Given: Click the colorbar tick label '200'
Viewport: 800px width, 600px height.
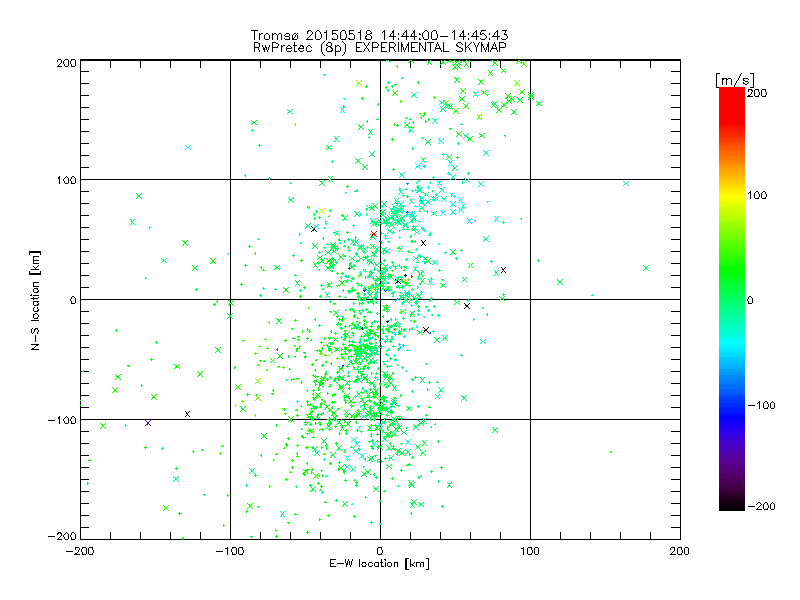Looking at the screenshot, I should 757,93.
